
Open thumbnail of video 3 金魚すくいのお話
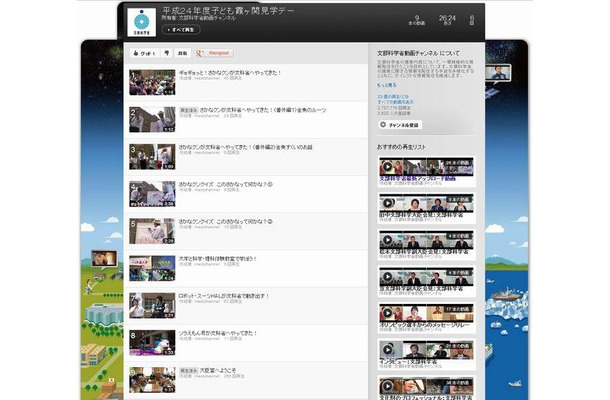[x=152, y=157]
